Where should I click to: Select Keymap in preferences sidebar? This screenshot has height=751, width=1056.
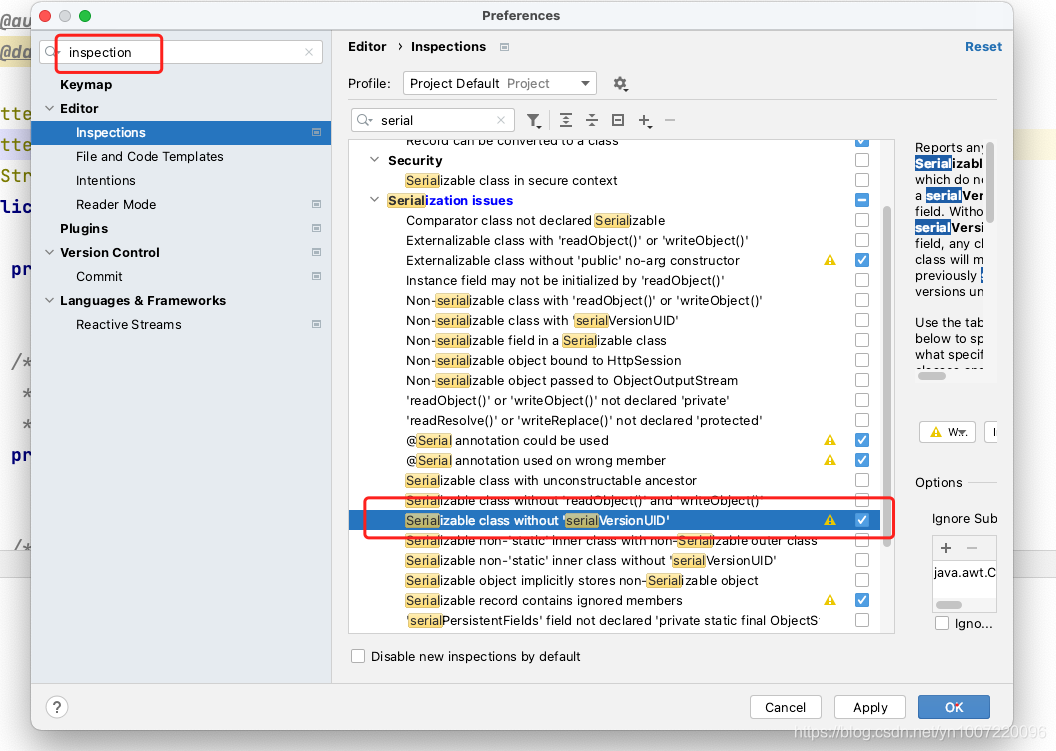pos(86,84)
